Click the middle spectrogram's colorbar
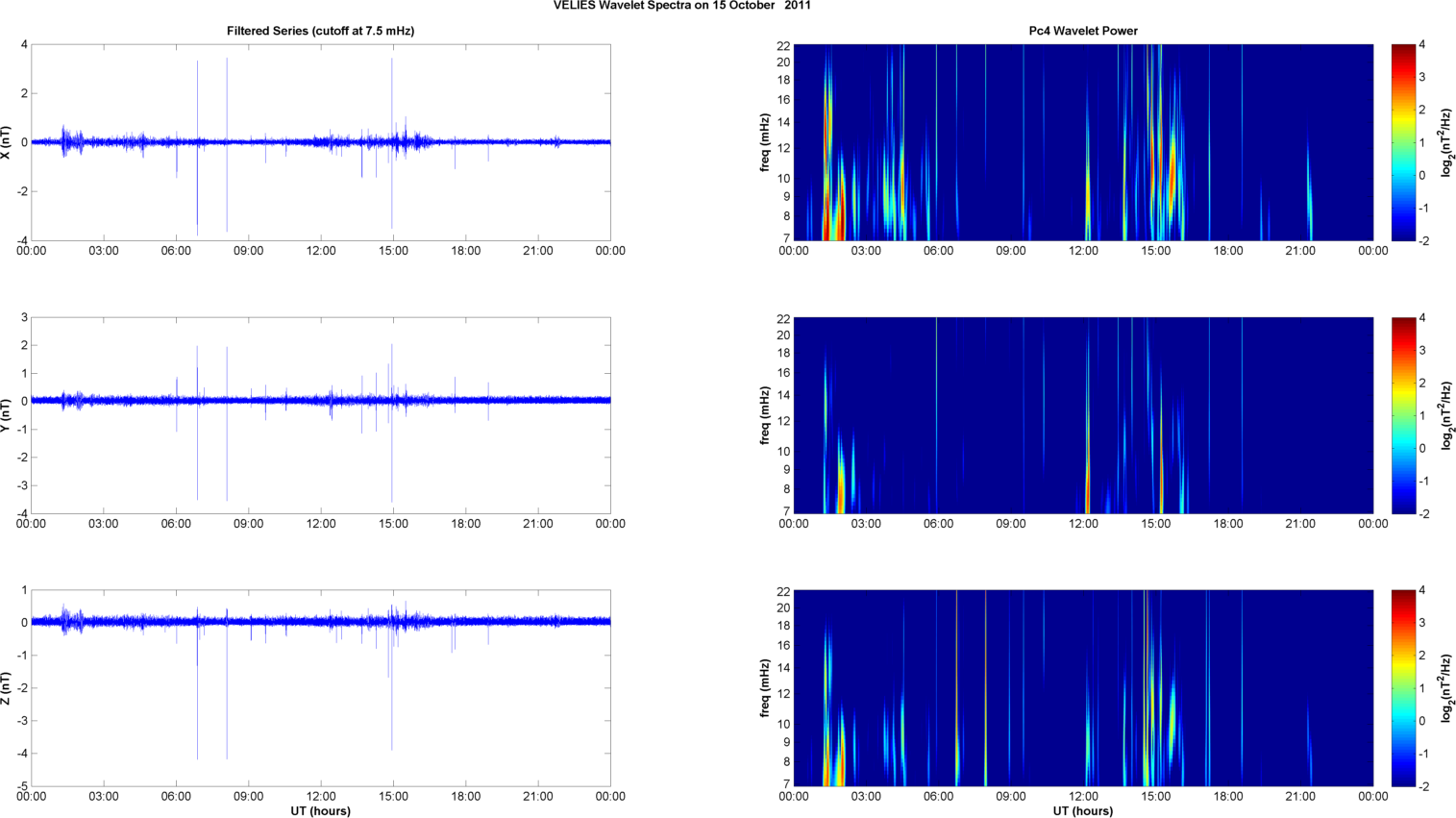Screen dimensions: 1456x818 click(1403, 415)
